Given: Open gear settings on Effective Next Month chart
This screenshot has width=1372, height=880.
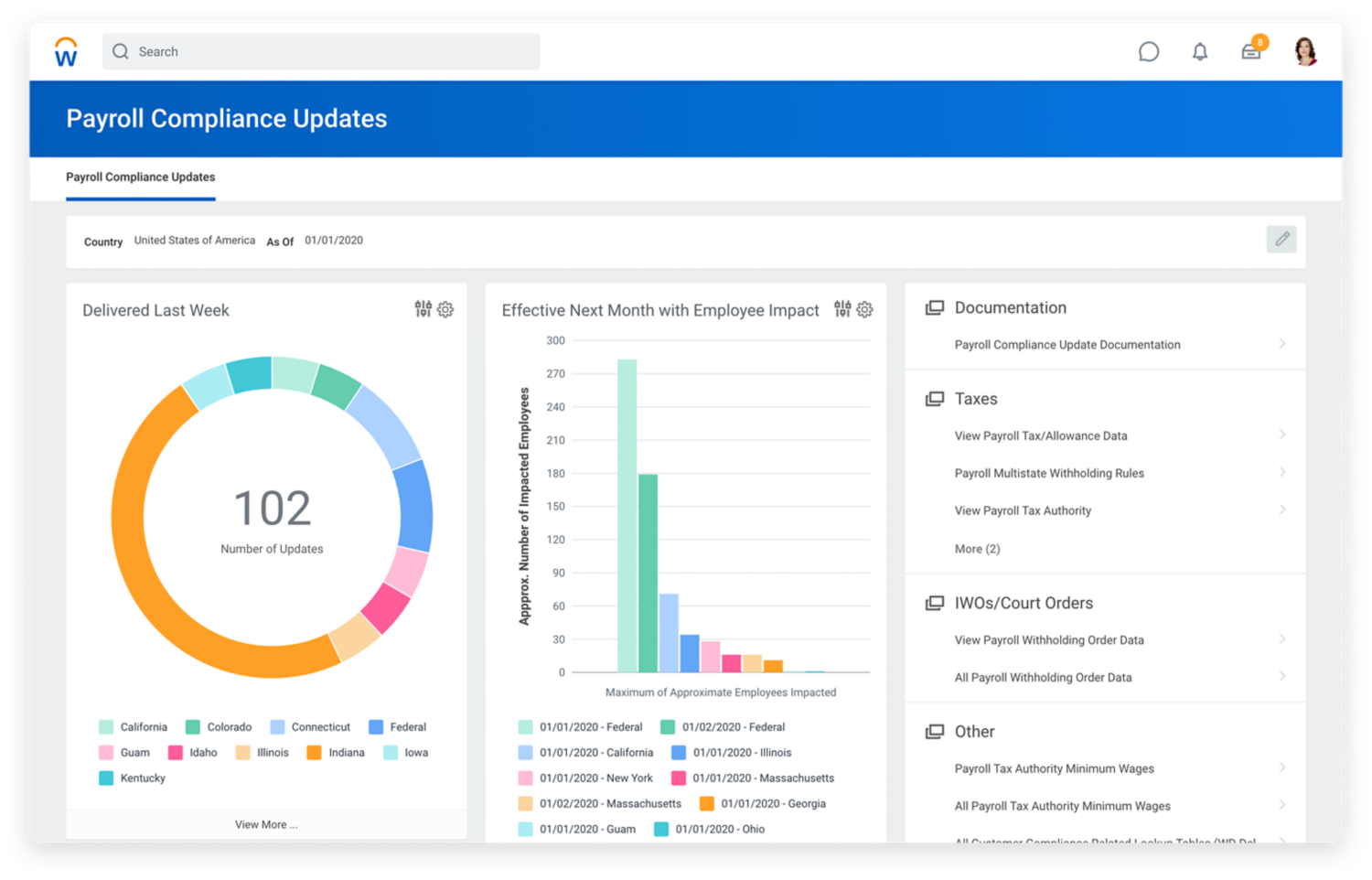Looking at the screenshot, I should [x=864, y=310].
